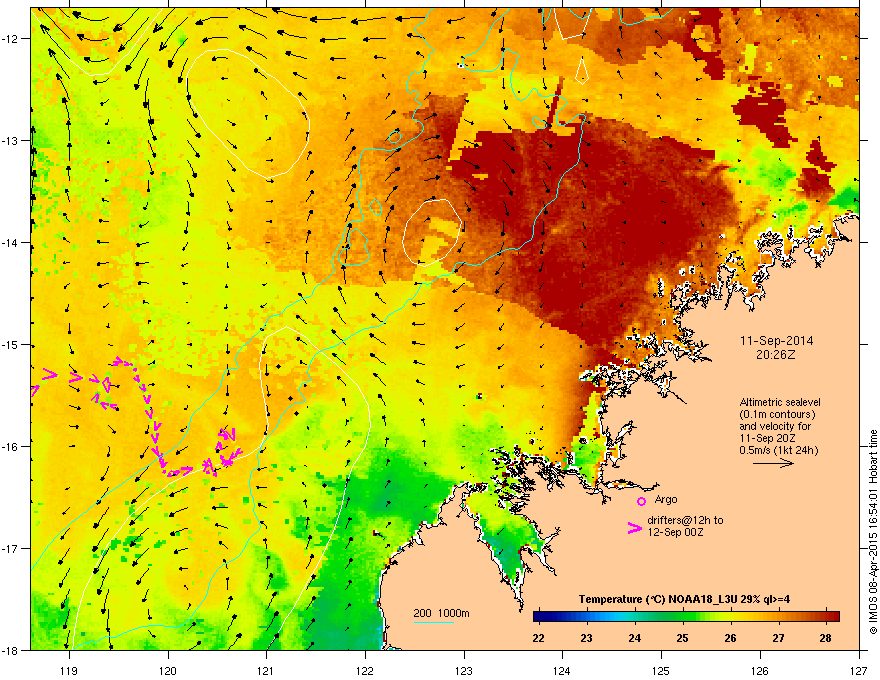Click the longitude axis label 127

tap(859, 670)
